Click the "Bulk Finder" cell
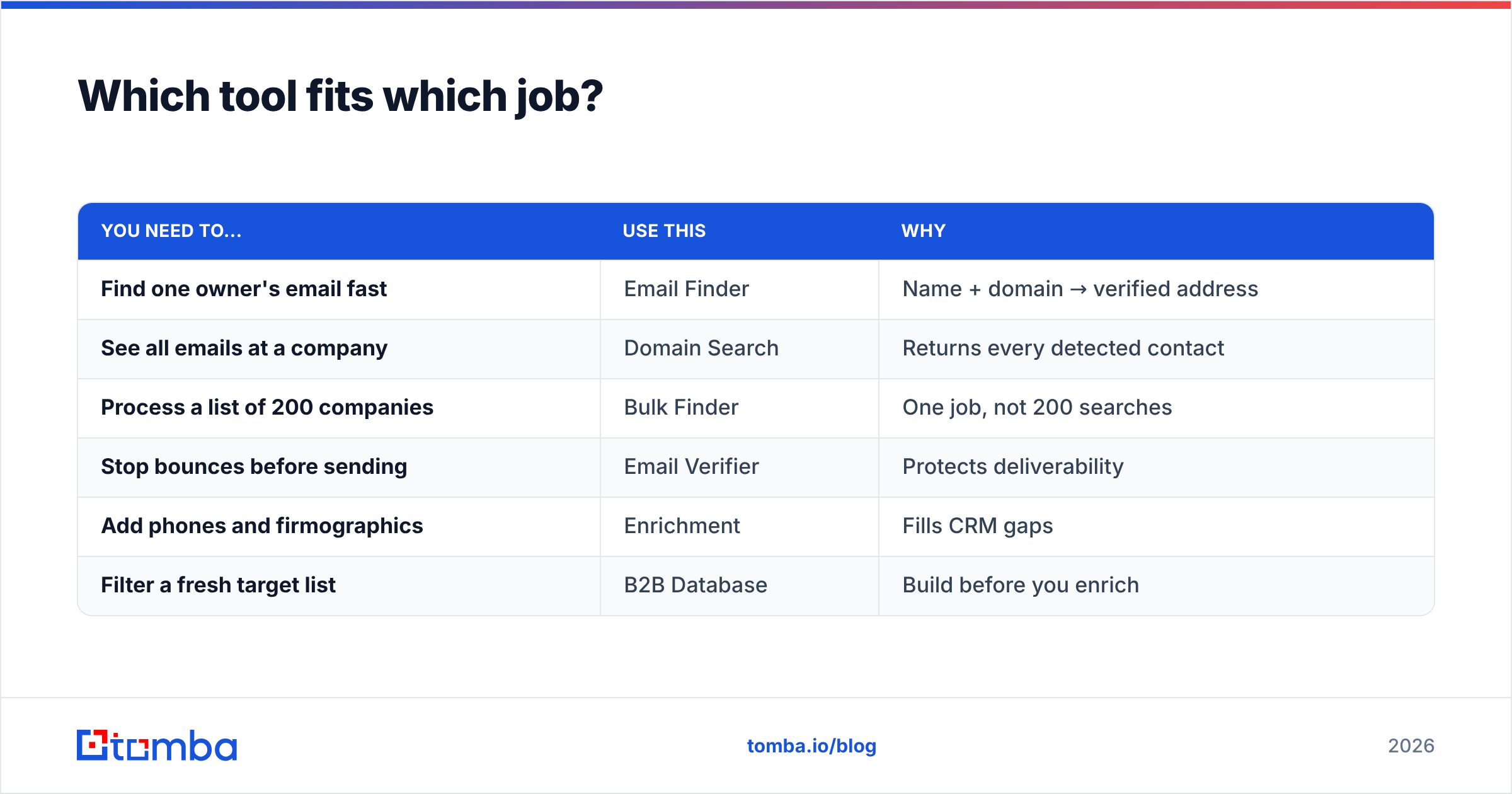 [740, 408]
